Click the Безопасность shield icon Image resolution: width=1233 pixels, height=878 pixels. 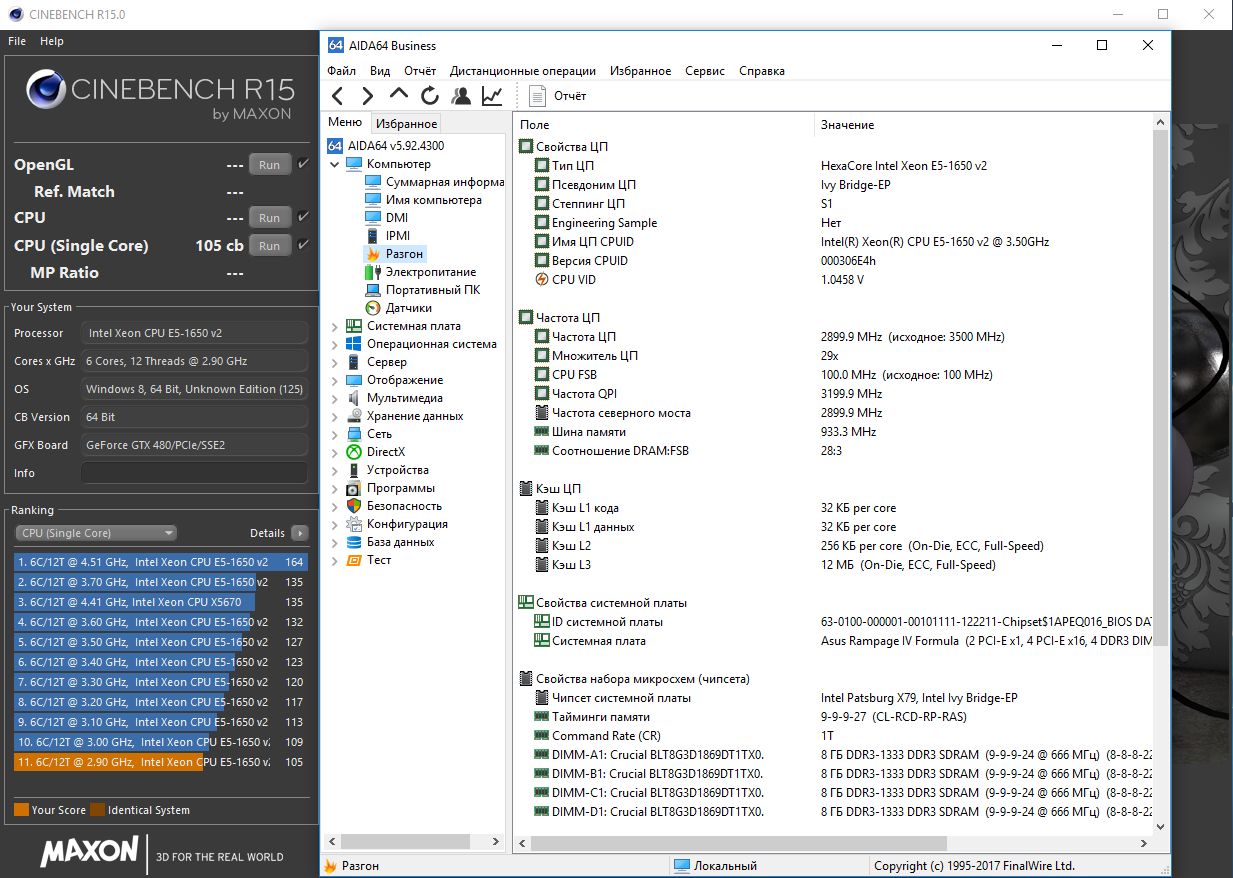(354, 506)
